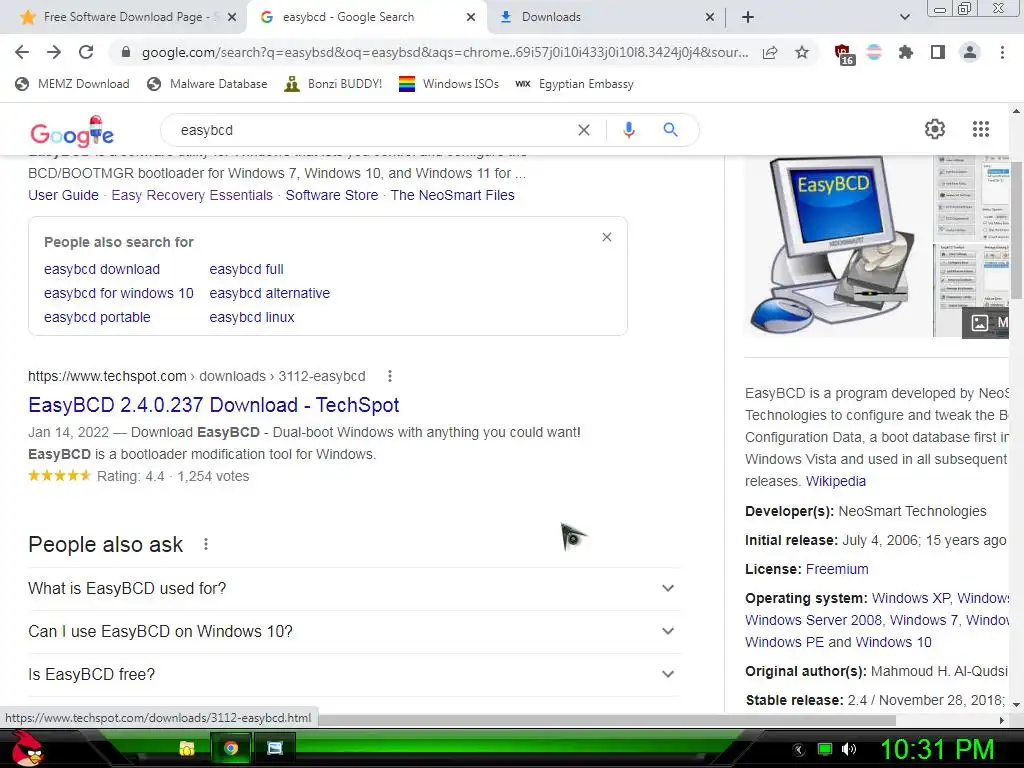Open Google search settings gear
Screen dimensions: 1024x768
935,129
